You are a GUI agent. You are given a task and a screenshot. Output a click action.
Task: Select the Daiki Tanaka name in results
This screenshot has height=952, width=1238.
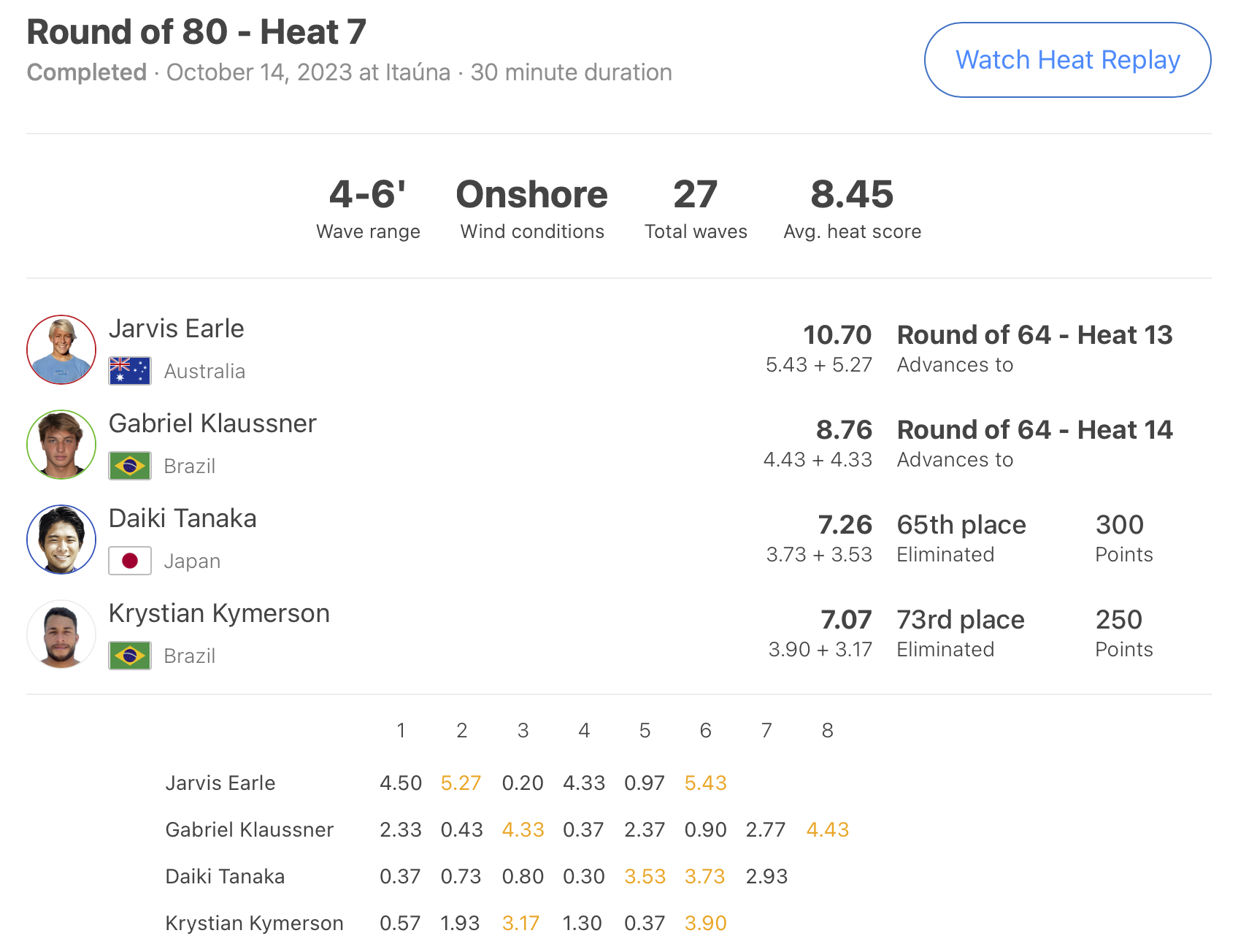point(182,518)
